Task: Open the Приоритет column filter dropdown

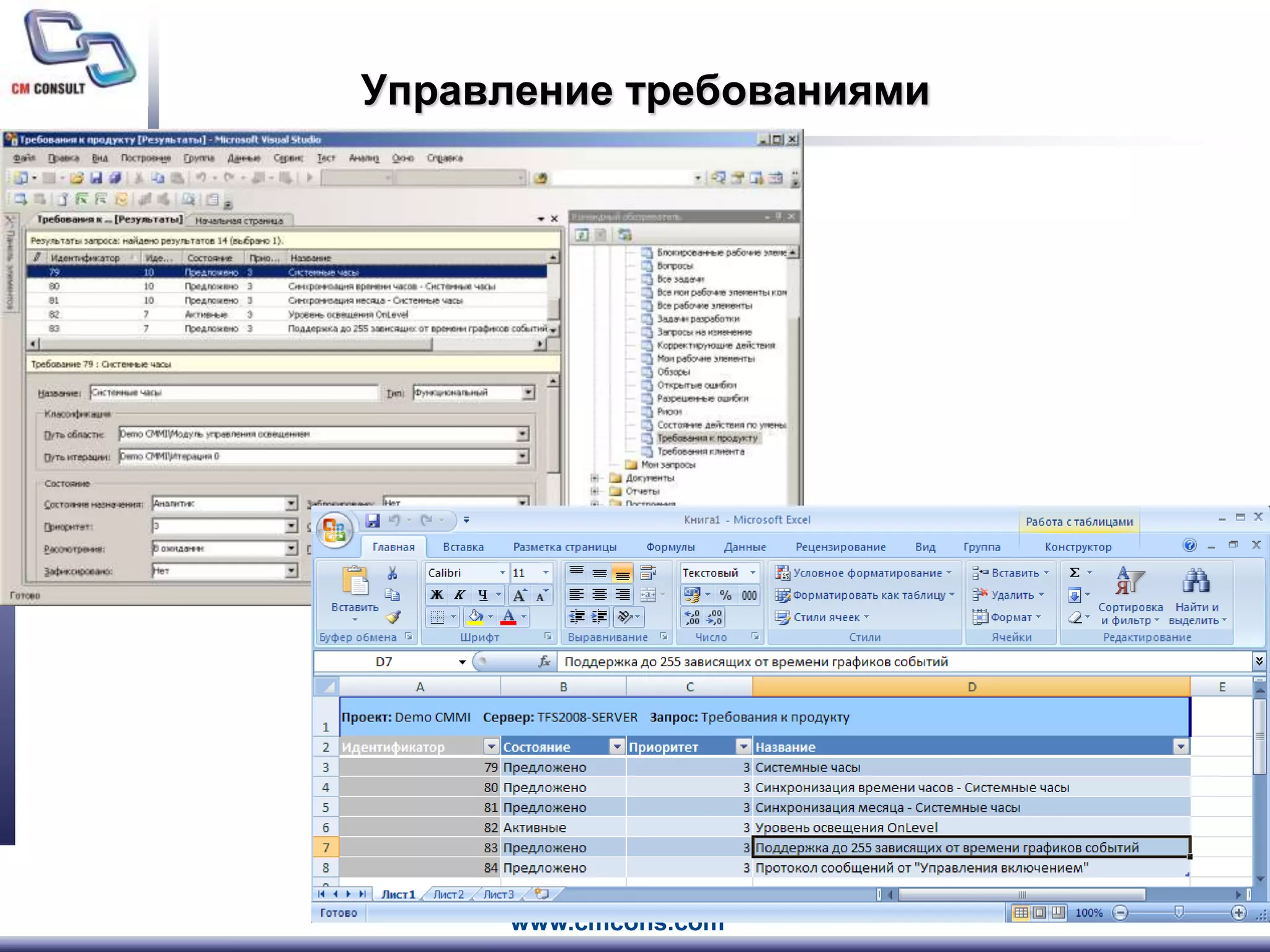Action: click(x=743, y=747)
